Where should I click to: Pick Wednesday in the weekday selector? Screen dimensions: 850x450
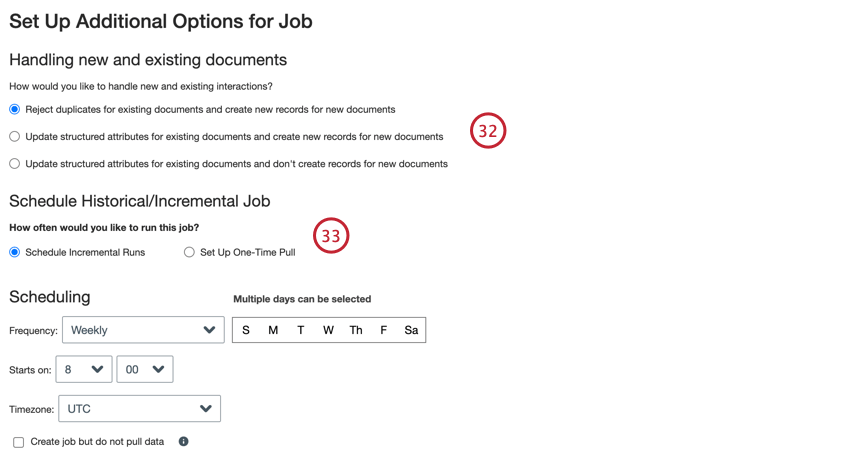pos(328,330)
